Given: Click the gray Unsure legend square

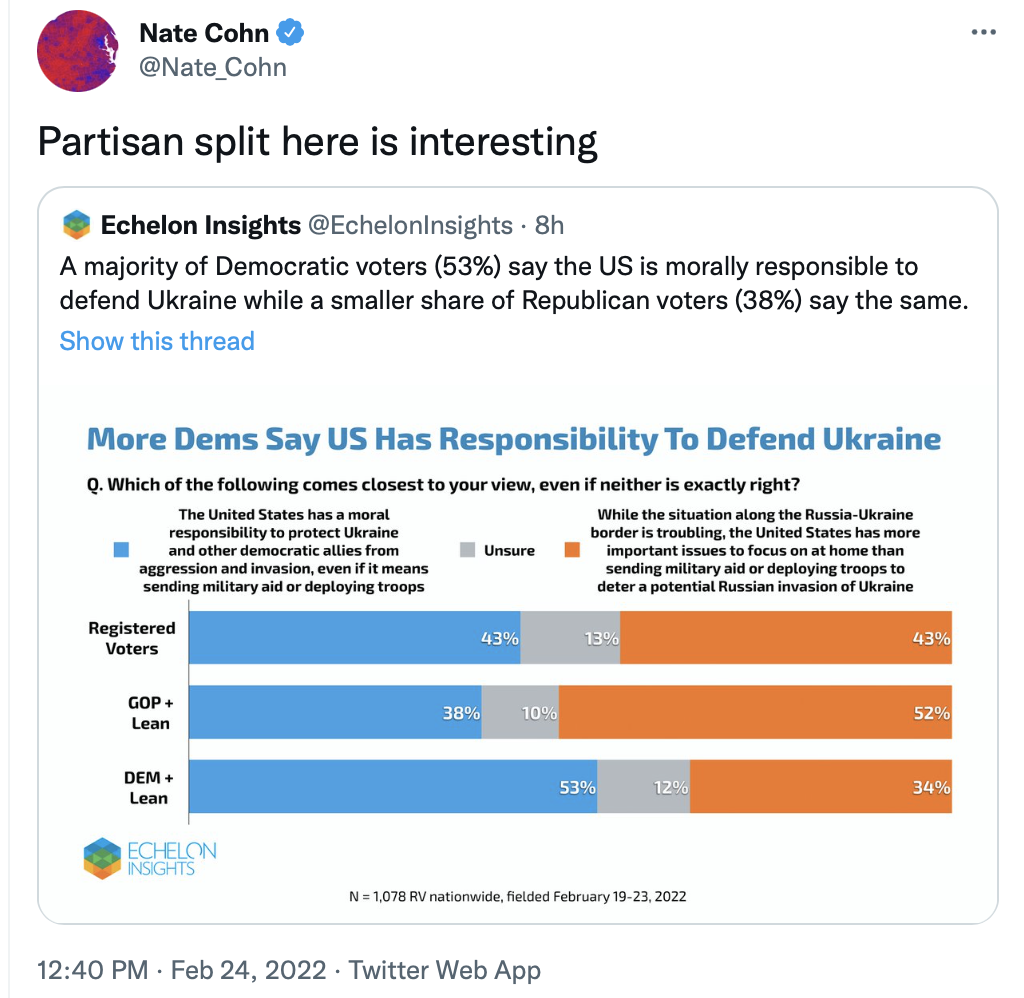Looking at the screenshot, I should click(467, 550).
